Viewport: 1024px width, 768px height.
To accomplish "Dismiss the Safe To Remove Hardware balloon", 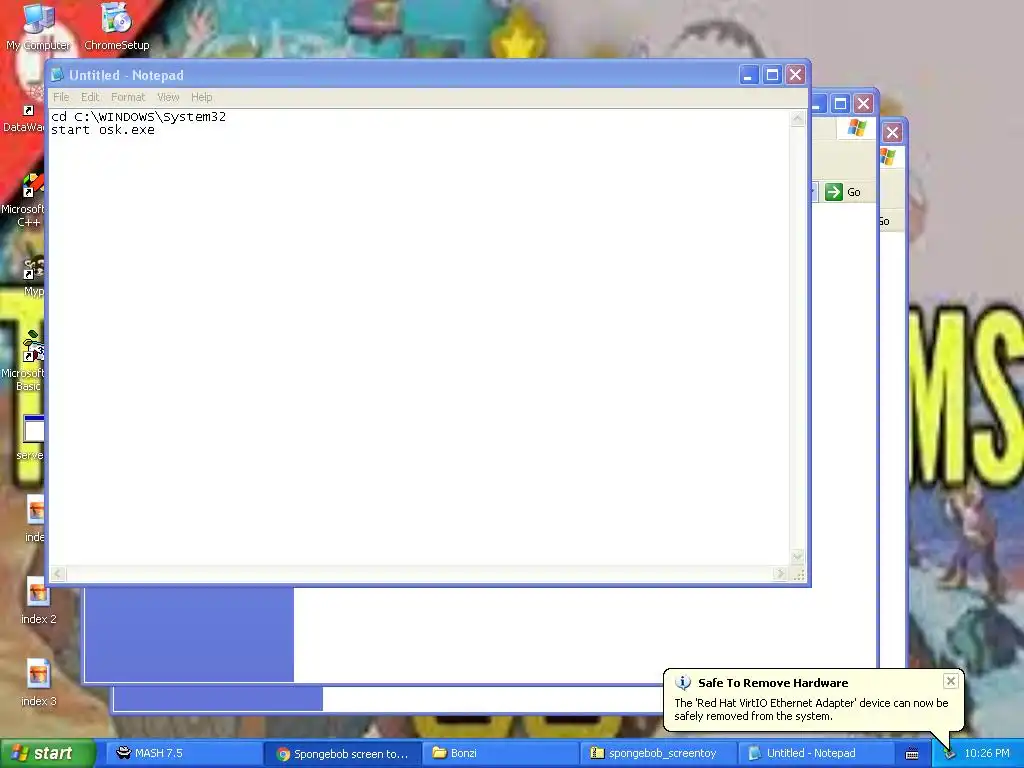I will [951, 681].
